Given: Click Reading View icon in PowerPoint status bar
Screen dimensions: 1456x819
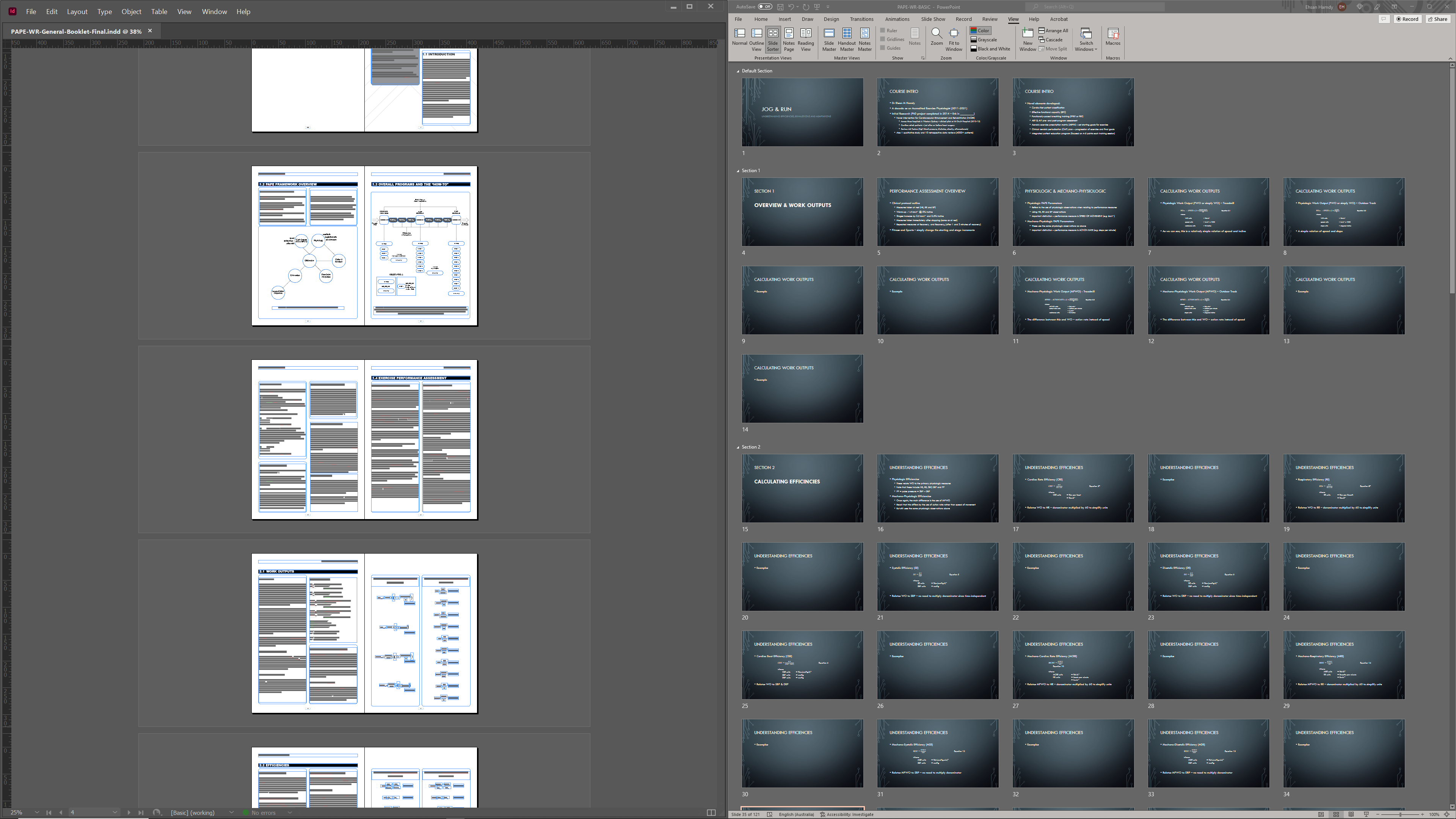Looking at the screenshot, I should click(1351, 814).
